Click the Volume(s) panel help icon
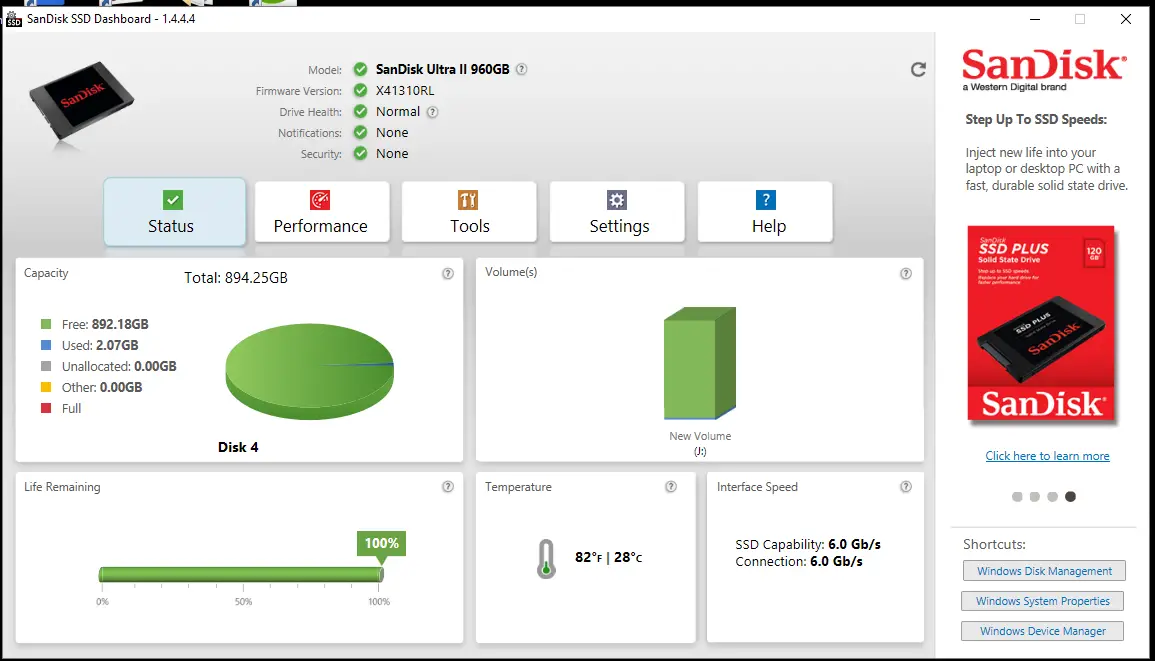 [x=906, y=273]
